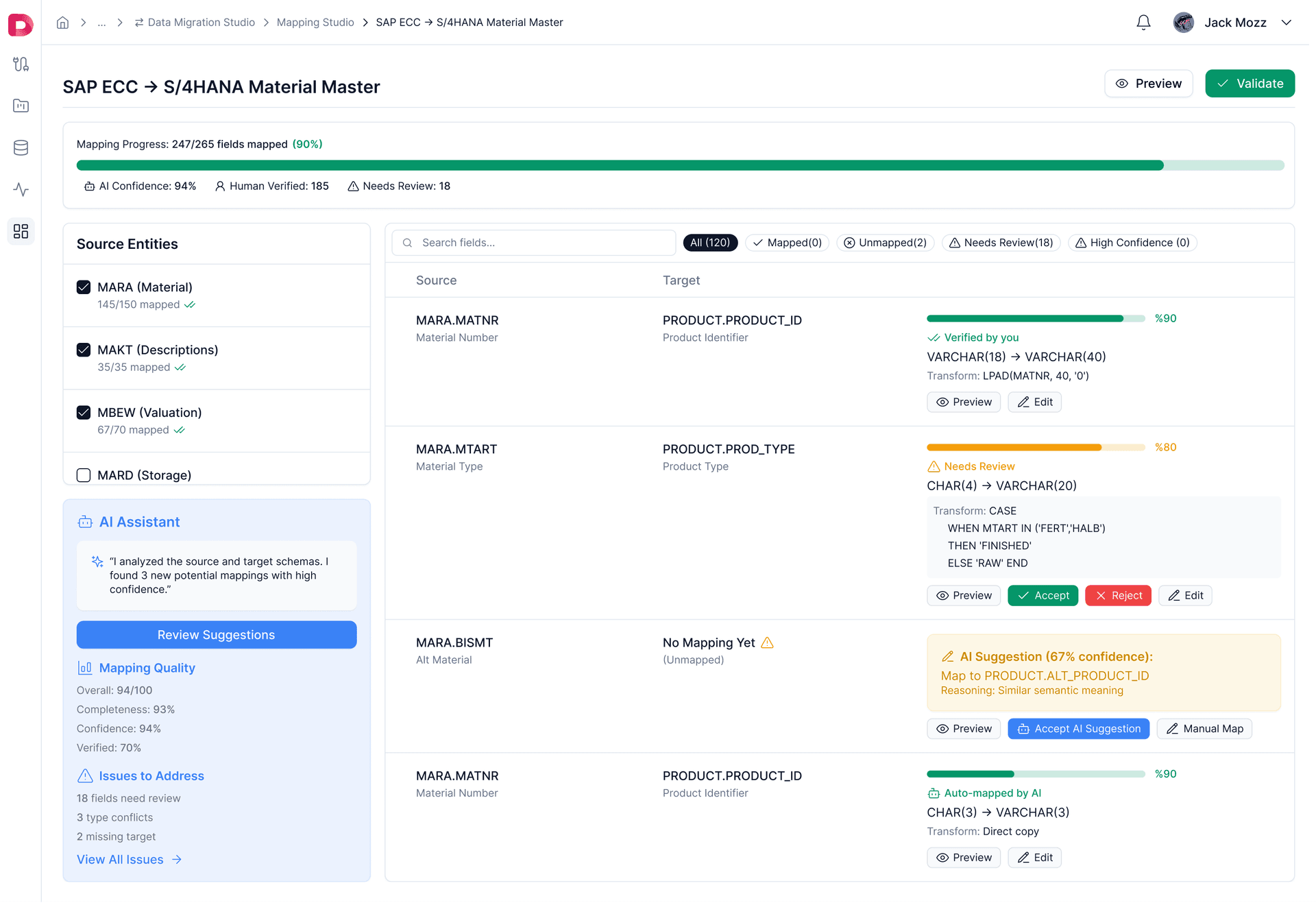The image size is (1316, 903).
Task: Reject the MARA.MTART mapping
Action: (1118, 596)
